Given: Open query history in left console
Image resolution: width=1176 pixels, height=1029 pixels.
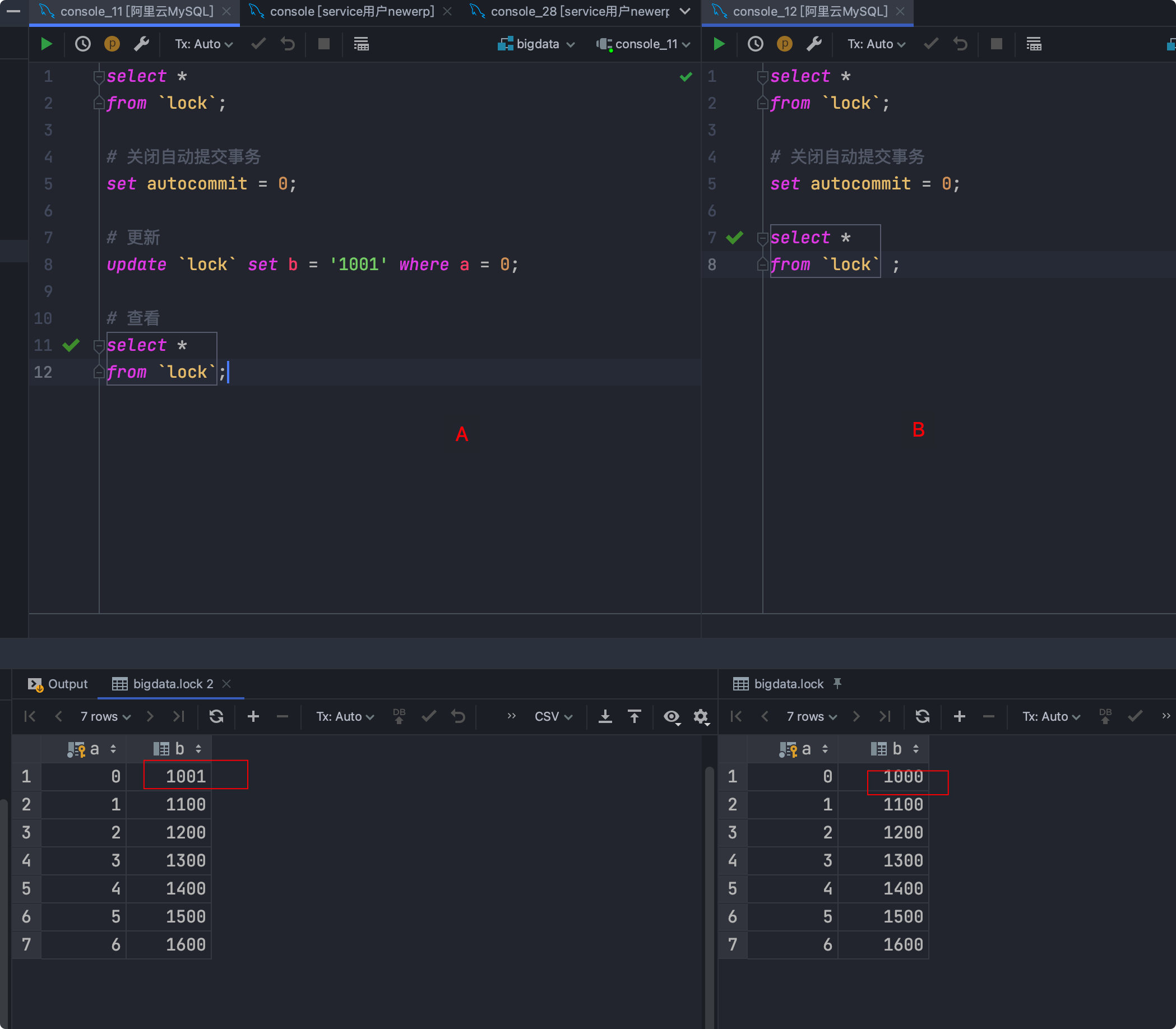Looking at the screenshot, I should click(83, 44).
